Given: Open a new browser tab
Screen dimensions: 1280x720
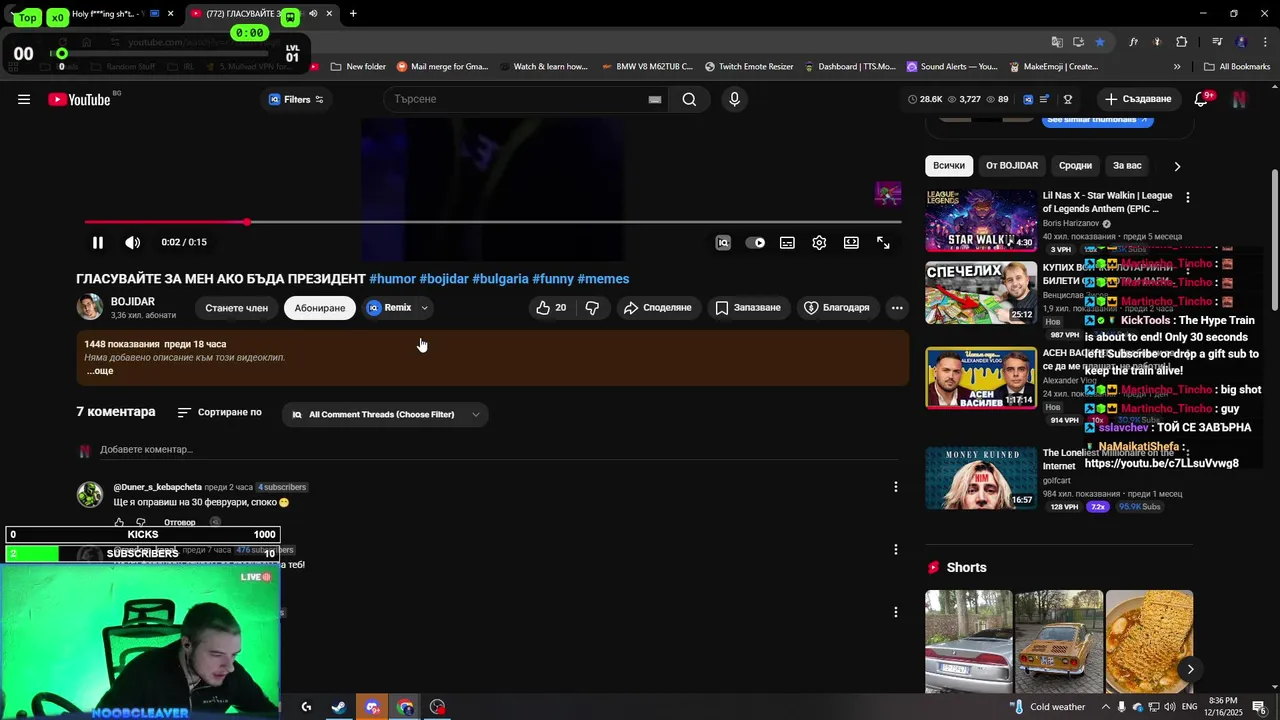Looking at the screenshot, I should click(353, 14).
